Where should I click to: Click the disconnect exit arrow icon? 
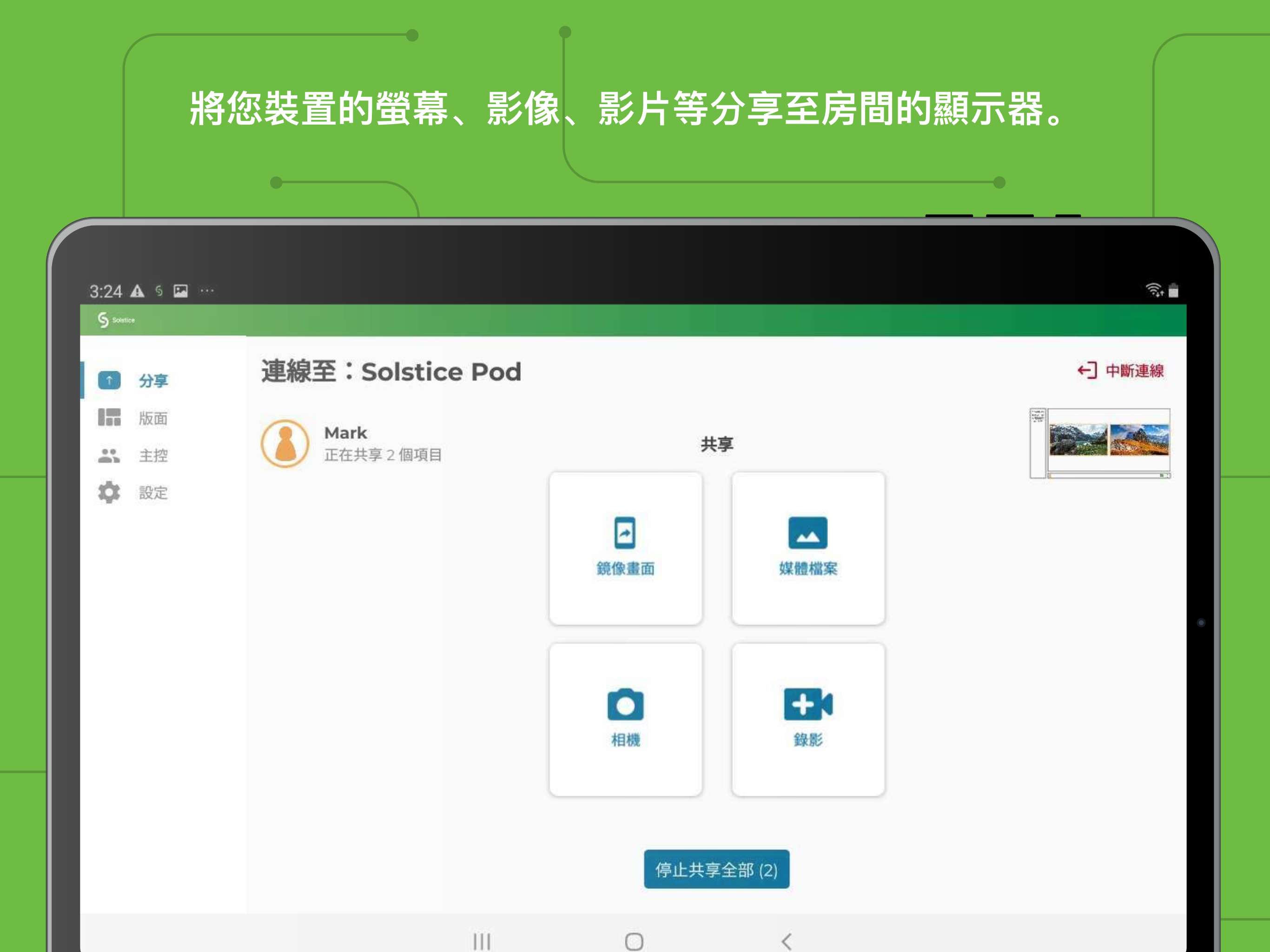[x=1087, y=370]
